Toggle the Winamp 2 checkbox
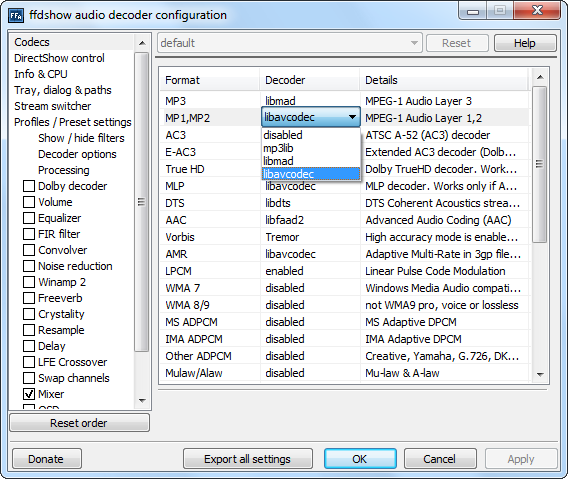The height and width of the screenshot is (479, 568). pos(29,282)
